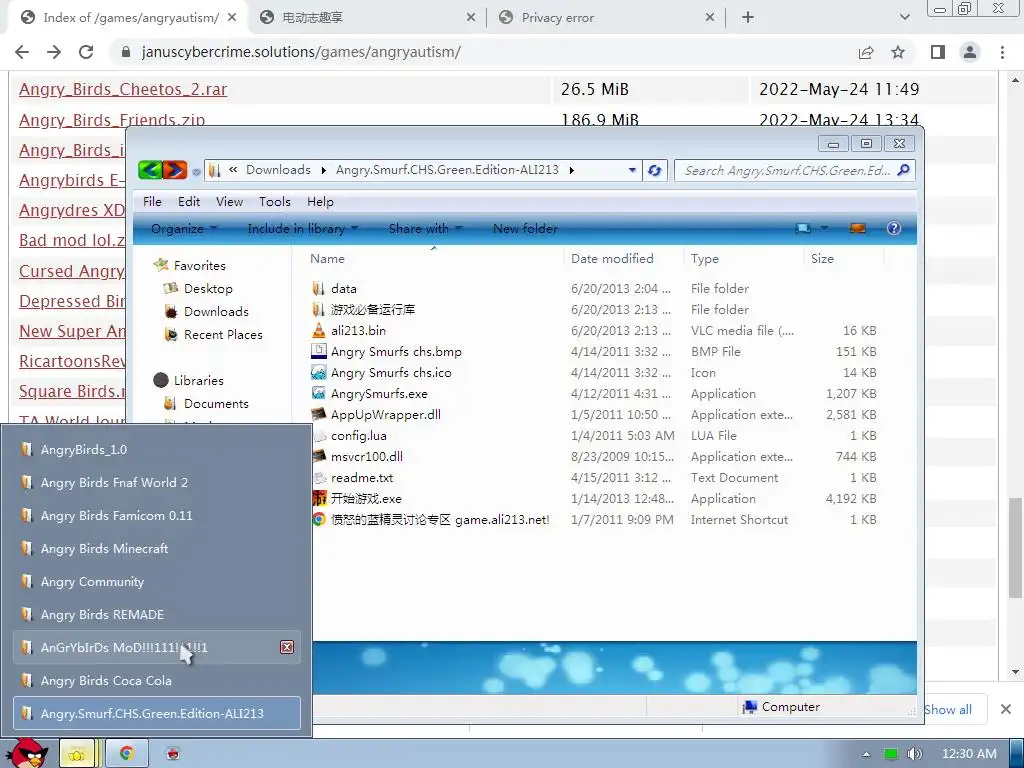Click the Chrome share page icon

pos(866,52)
